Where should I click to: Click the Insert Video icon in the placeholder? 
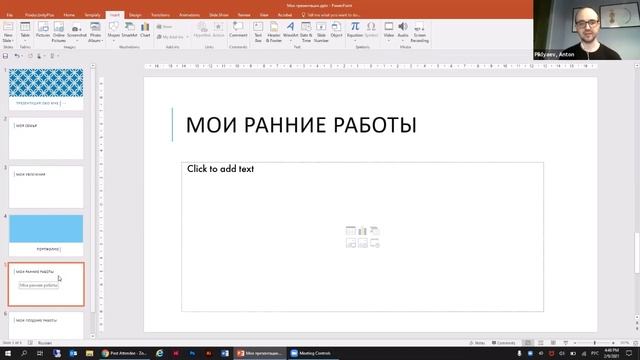(x=375, y=243)
